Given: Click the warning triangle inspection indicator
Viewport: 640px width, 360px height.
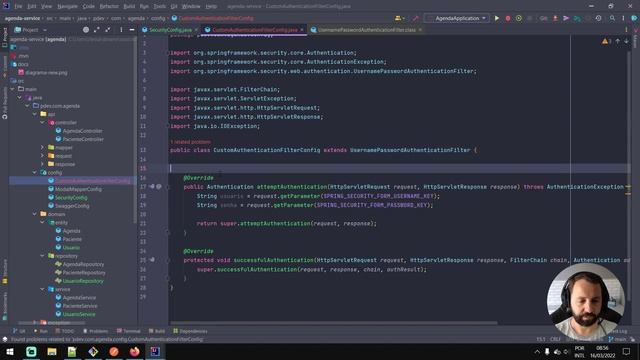Looking at the screenshot, I should click(x=606, y=41).
